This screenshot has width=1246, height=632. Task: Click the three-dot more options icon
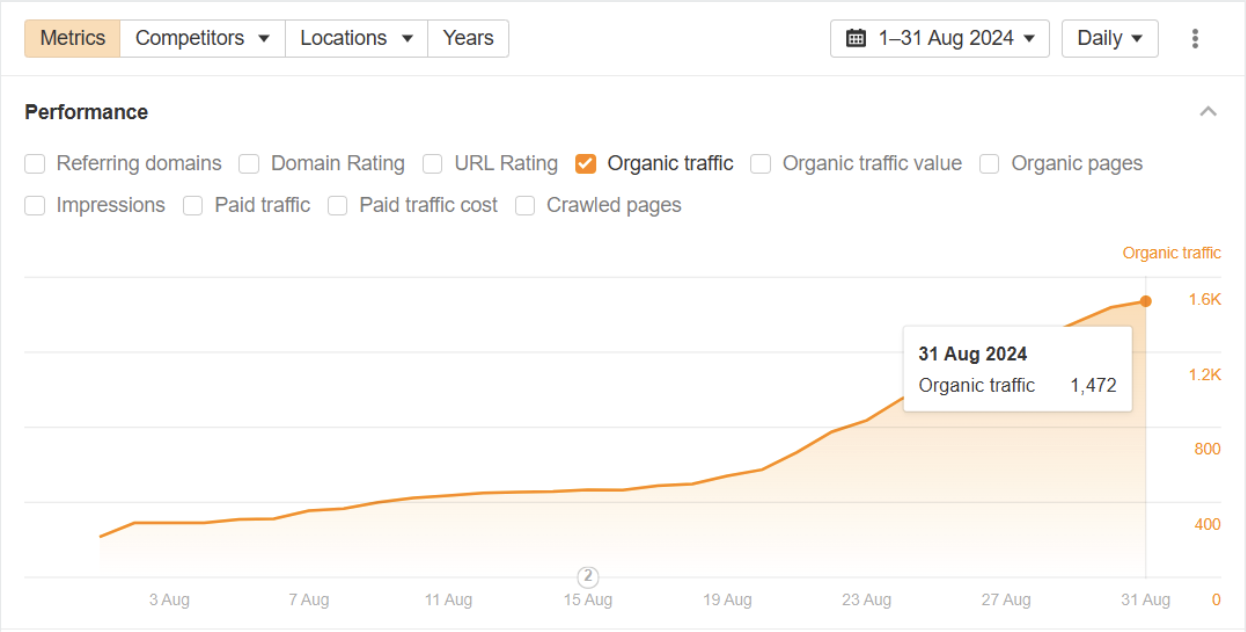click(1195, 39)
